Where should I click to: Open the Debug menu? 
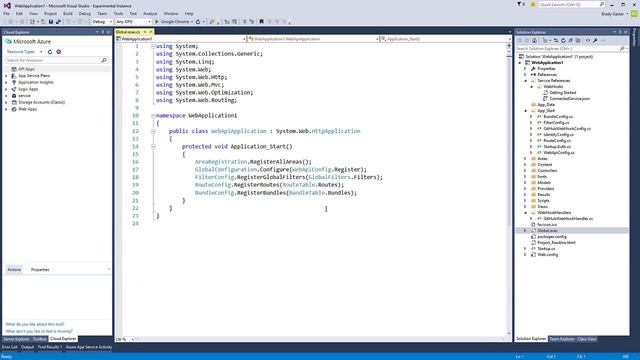tap(85, 13)
